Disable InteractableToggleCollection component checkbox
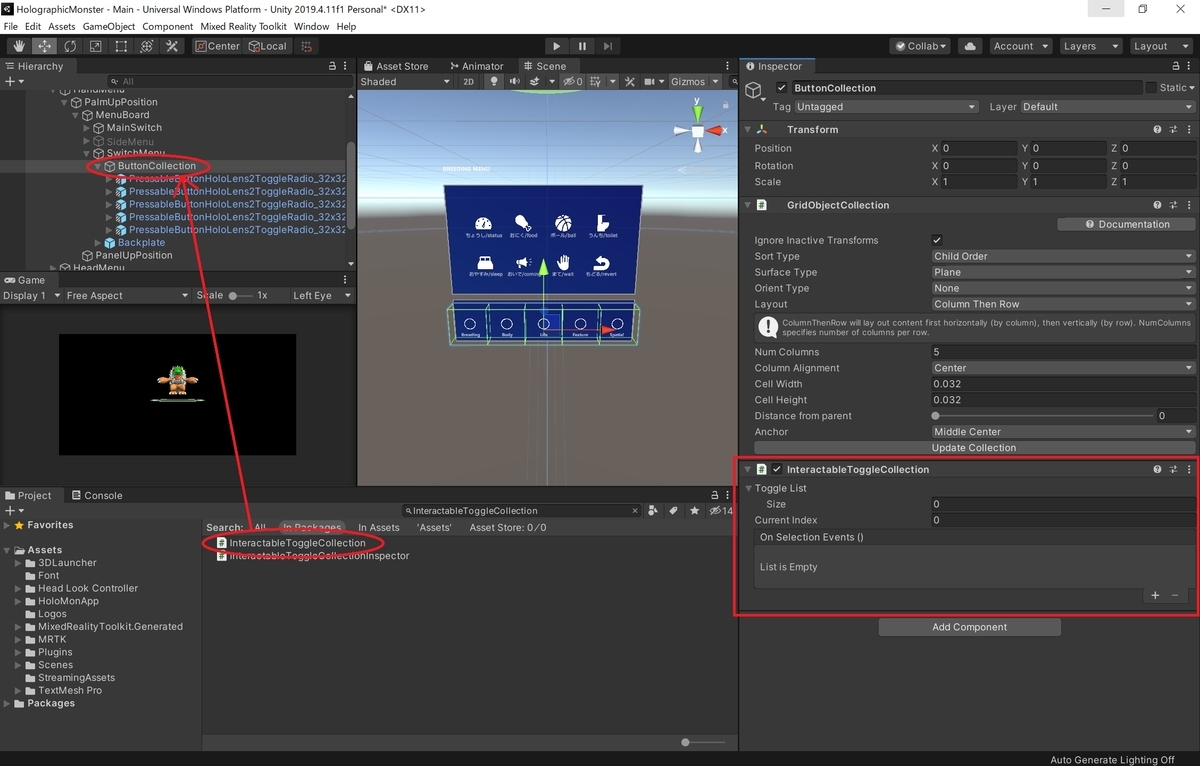This screenshot has height=766, width=1200. [x=777, y=469]
